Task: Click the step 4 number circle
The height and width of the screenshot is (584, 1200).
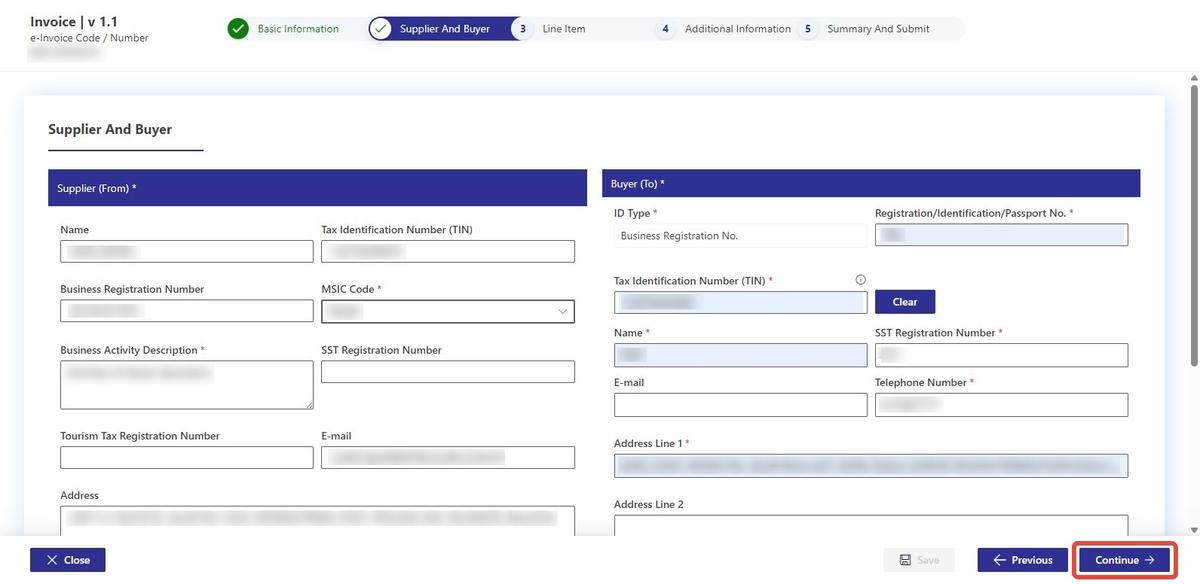Action: coord(665,29)
